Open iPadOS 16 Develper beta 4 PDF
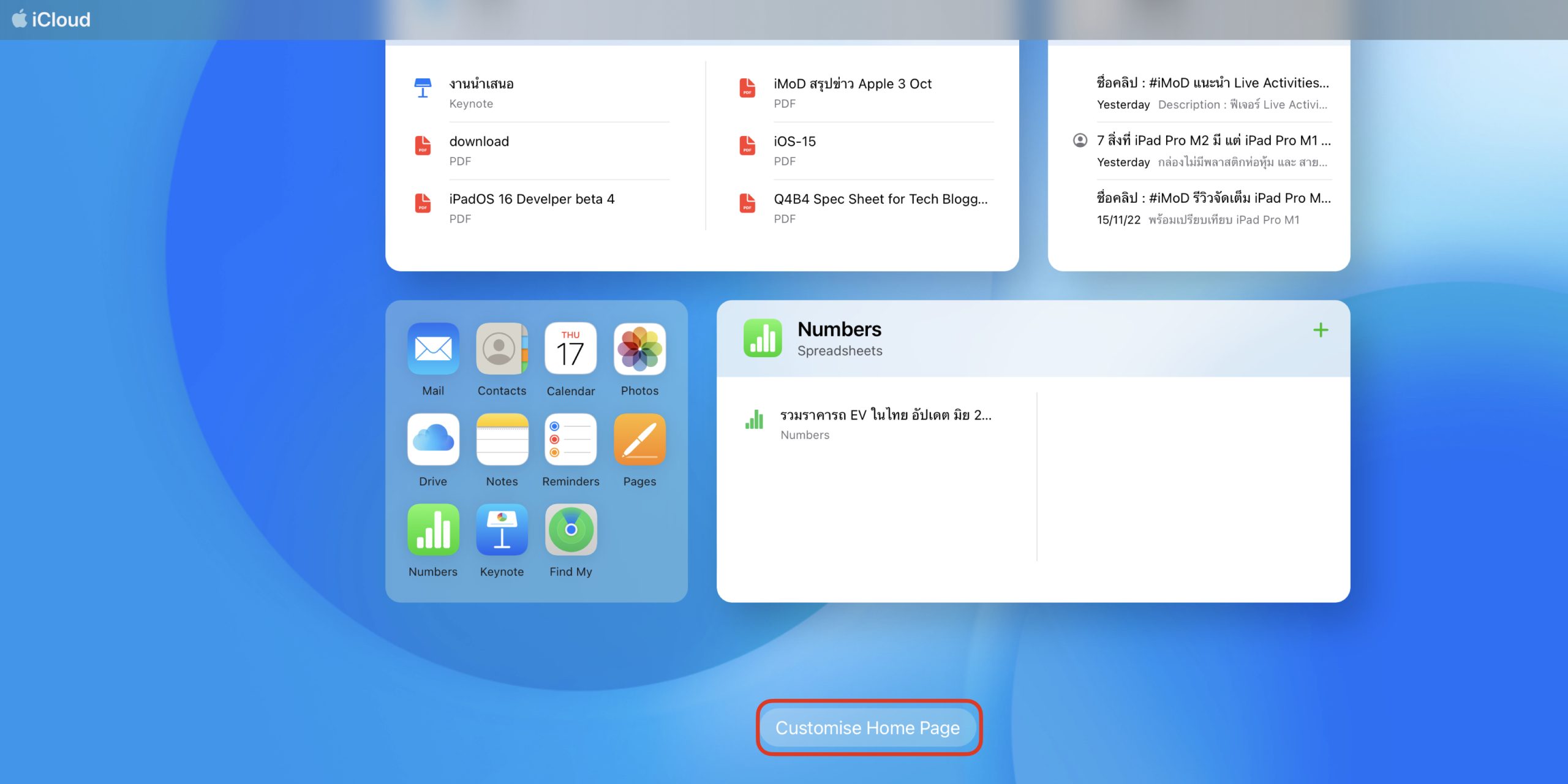The width and height of the screenshot is (1568, 784). (x=532, y=208)
